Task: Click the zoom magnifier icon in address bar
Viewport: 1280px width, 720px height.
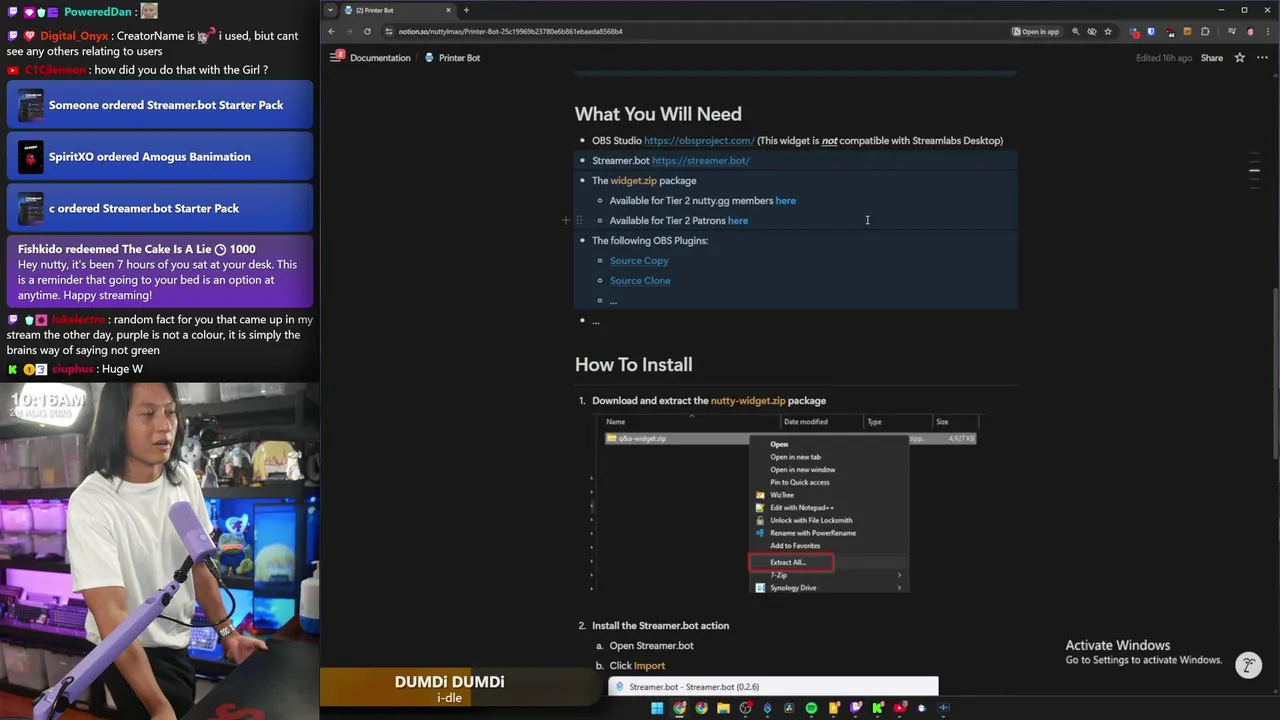Action: pyautogui.click(x=1076, y=31)
